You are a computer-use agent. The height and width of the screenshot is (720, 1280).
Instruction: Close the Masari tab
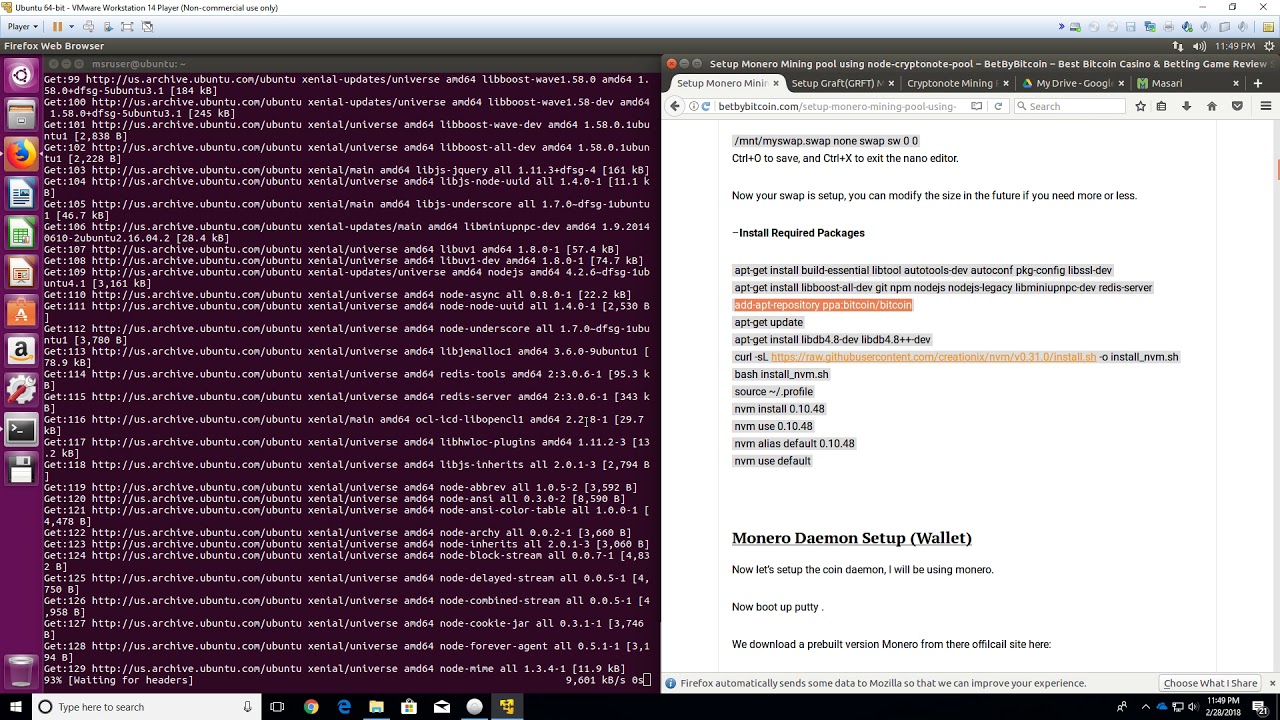coord(1236,83)
